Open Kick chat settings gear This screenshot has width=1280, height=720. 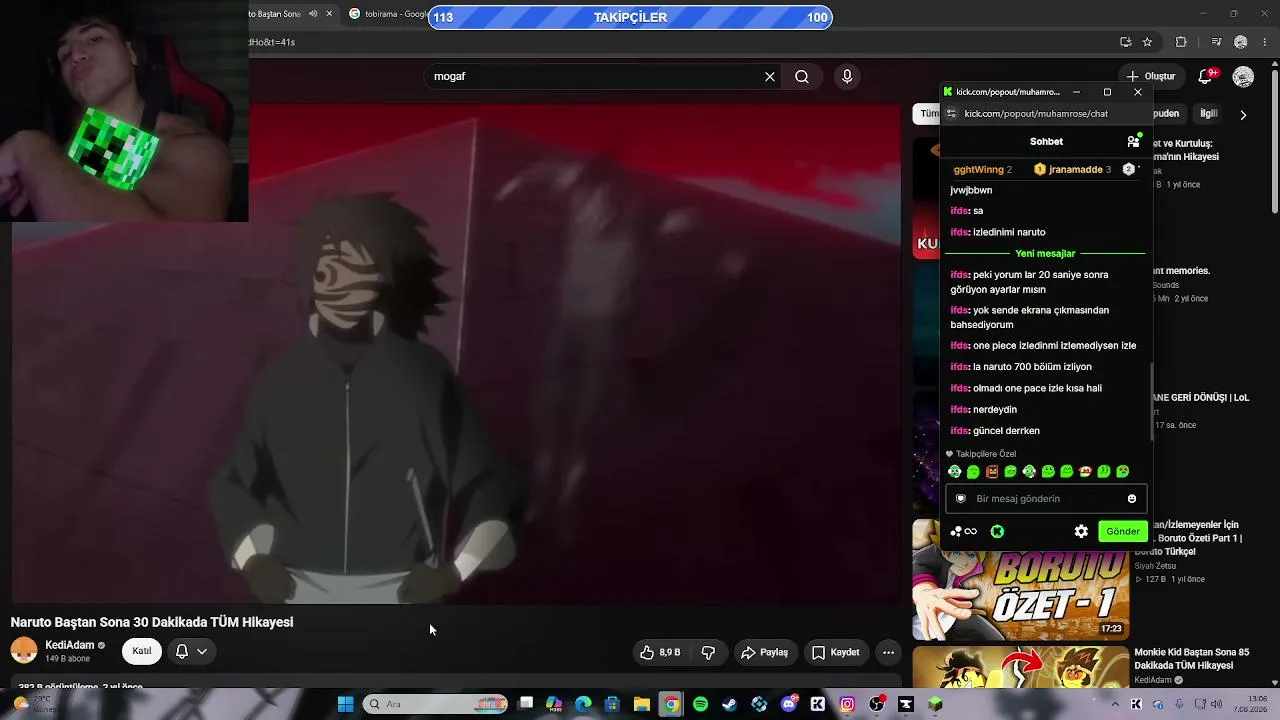pos(1081,532)
